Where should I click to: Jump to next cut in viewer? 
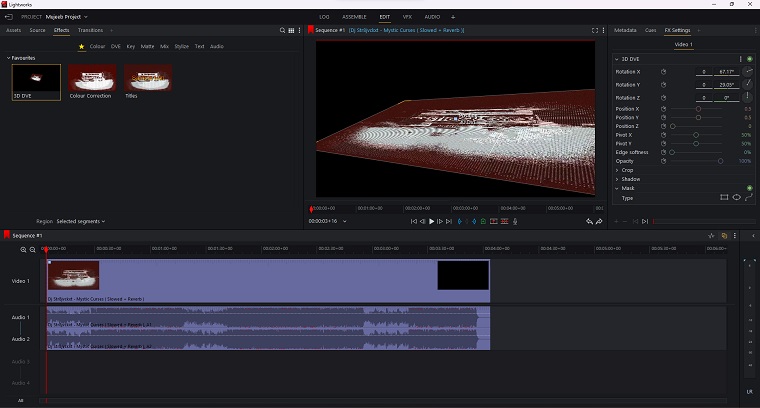pyautogui.click(x=449, y=221)
